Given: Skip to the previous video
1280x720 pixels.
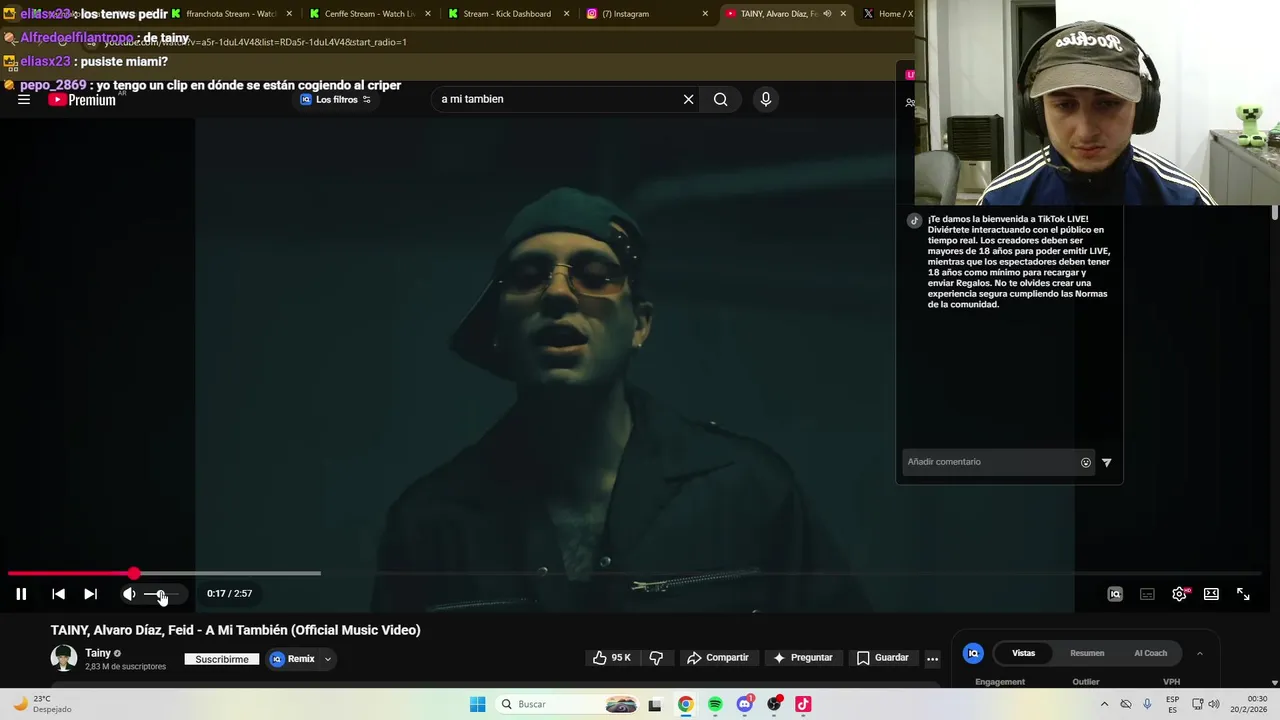Looking at the screenshot, I should (x=58, y=594).
